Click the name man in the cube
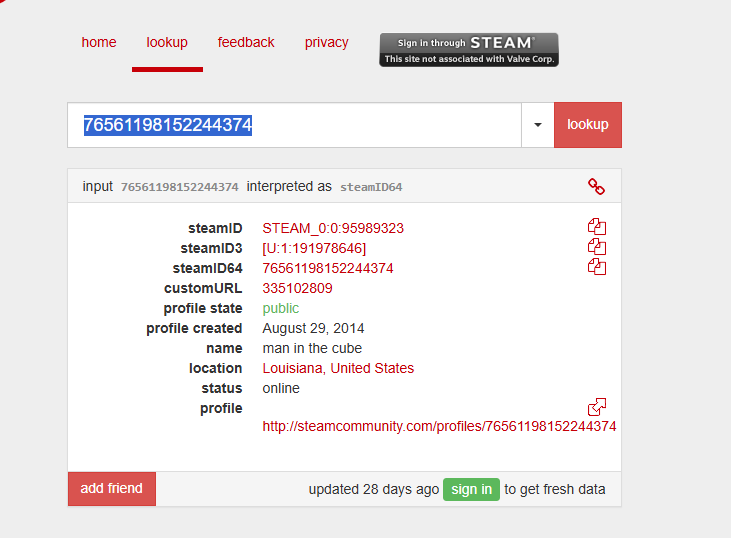This screenshot has width=731, height=538. [x=312, y=348]
